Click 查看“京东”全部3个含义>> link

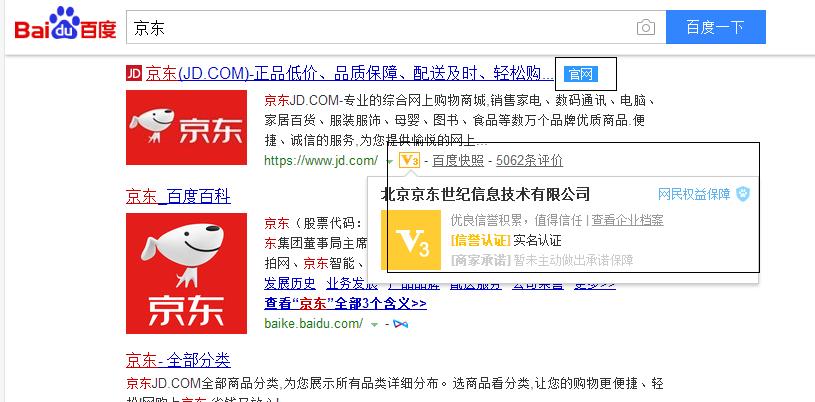click(346, 303)
